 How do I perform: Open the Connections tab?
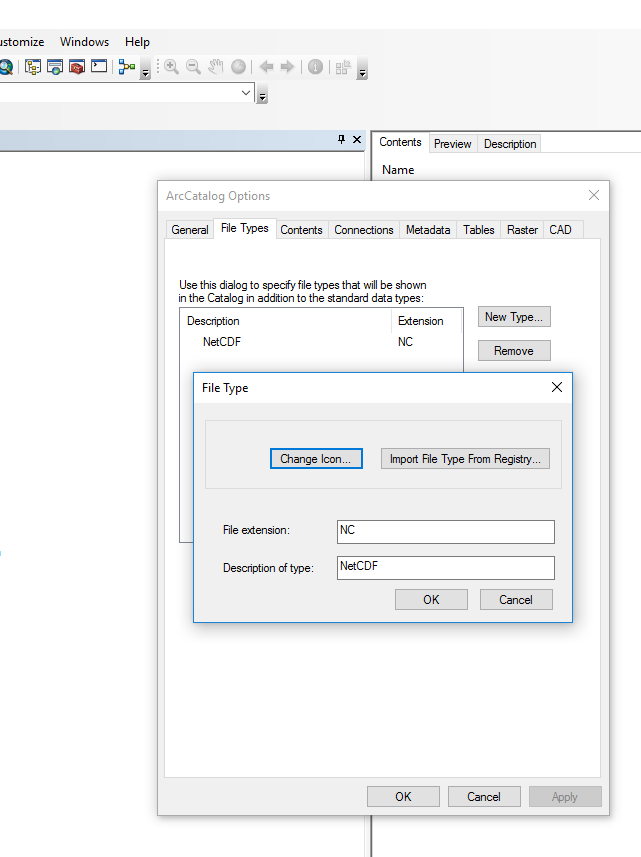coord(363,230)
